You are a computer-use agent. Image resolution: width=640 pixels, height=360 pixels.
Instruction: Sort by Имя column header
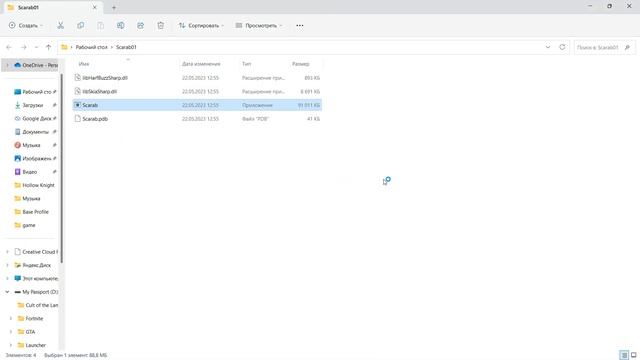click(x=84, y=64)
